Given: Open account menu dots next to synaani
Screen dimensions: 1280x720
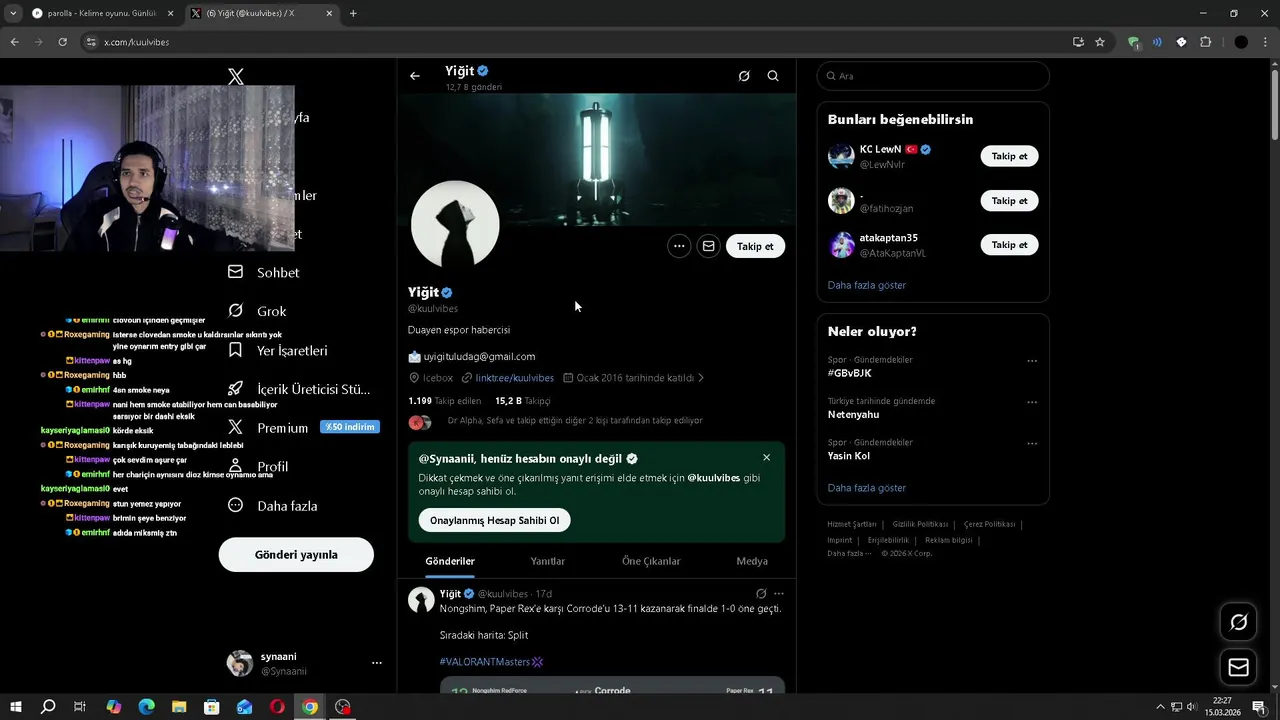Looking at the screenshot, I should pos(377,663).
